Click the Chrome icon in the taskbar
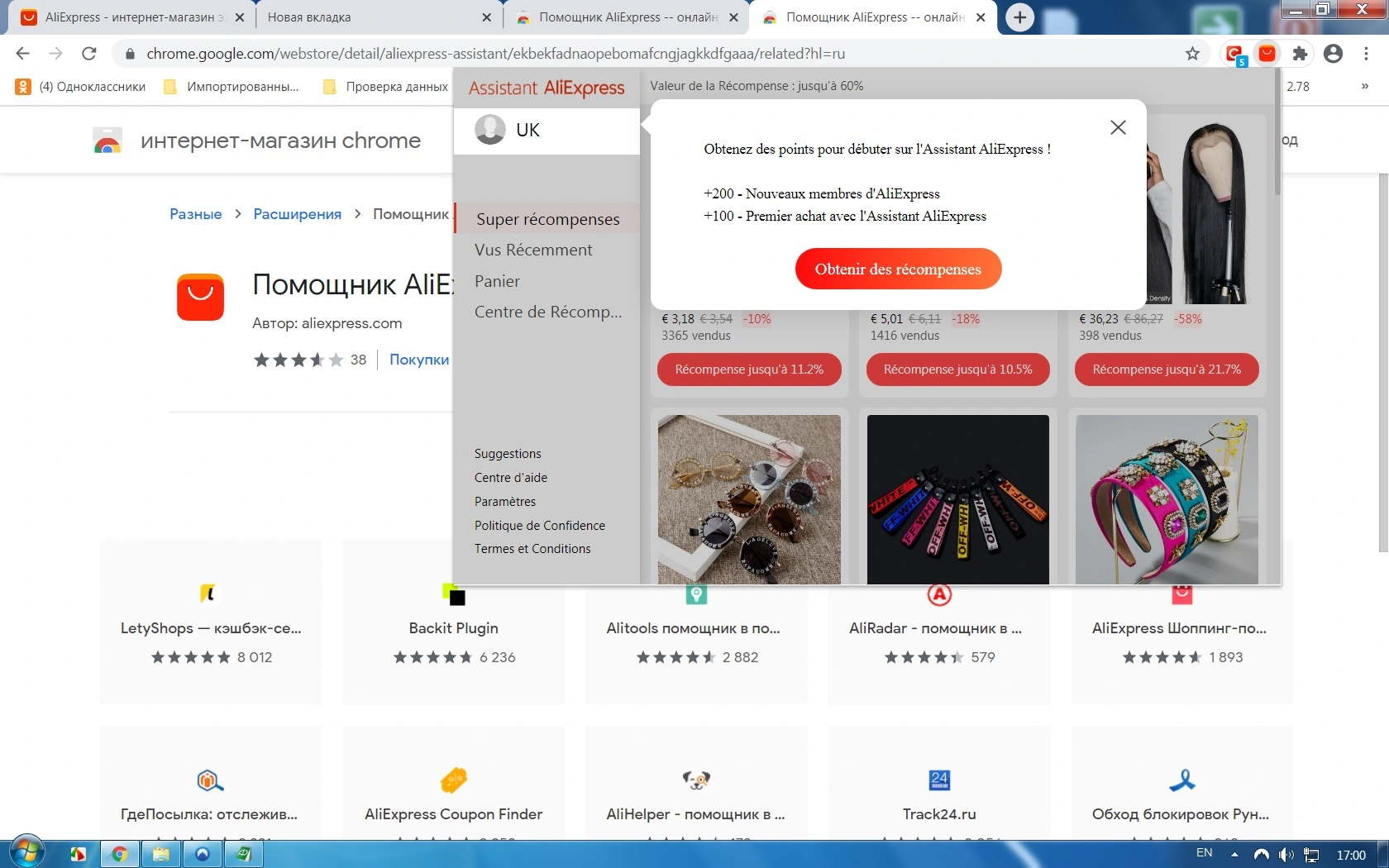The image size is (1389, 868). (120, 854)
